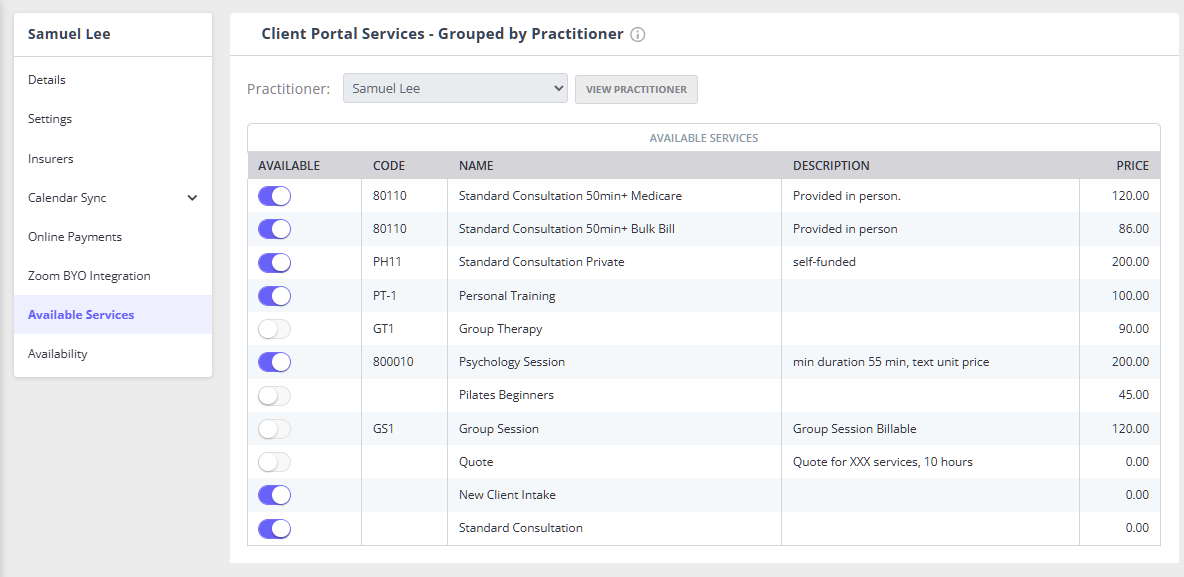Click the View Practitioner button
Image resolution: width=1184 pixels, height=577 pixels.
[636, 89]
